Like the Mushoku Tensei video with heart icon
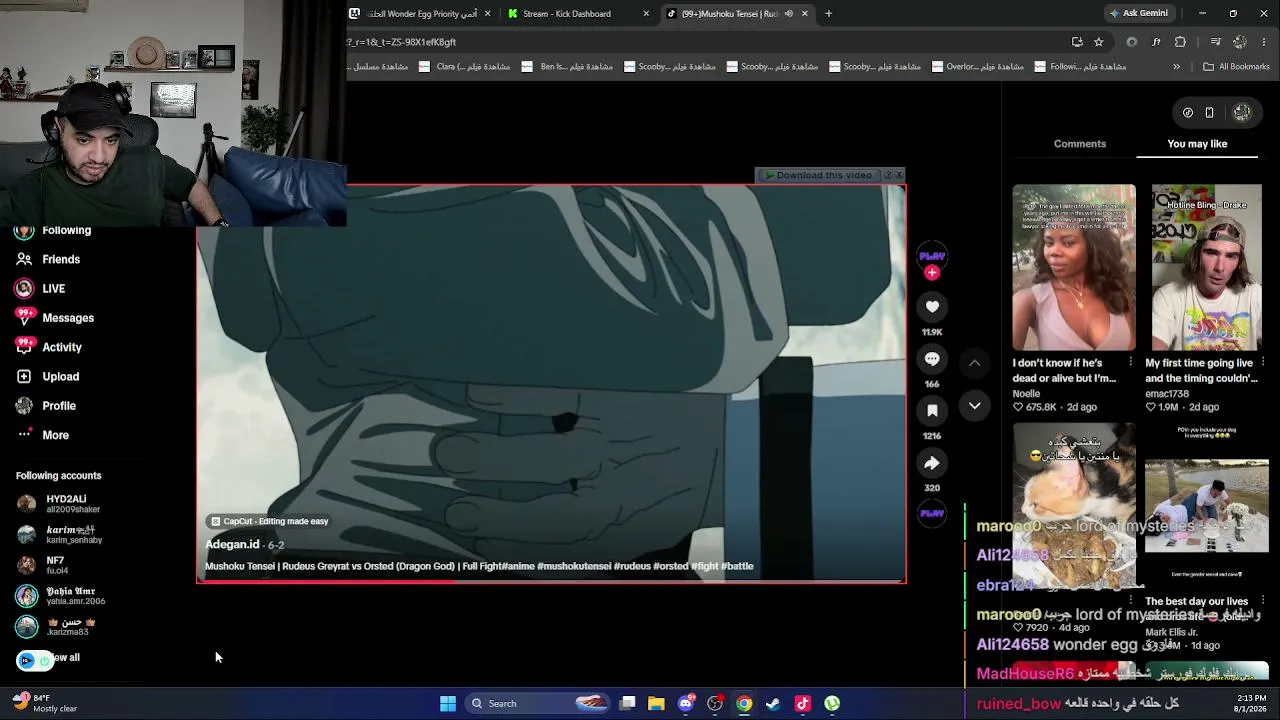 932,307
